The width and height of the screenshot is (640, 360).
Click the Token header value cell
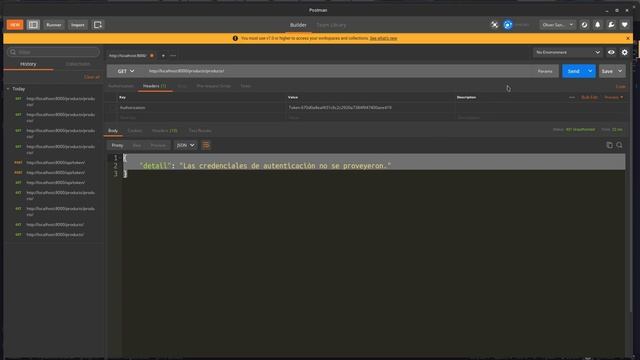(371, 108)
